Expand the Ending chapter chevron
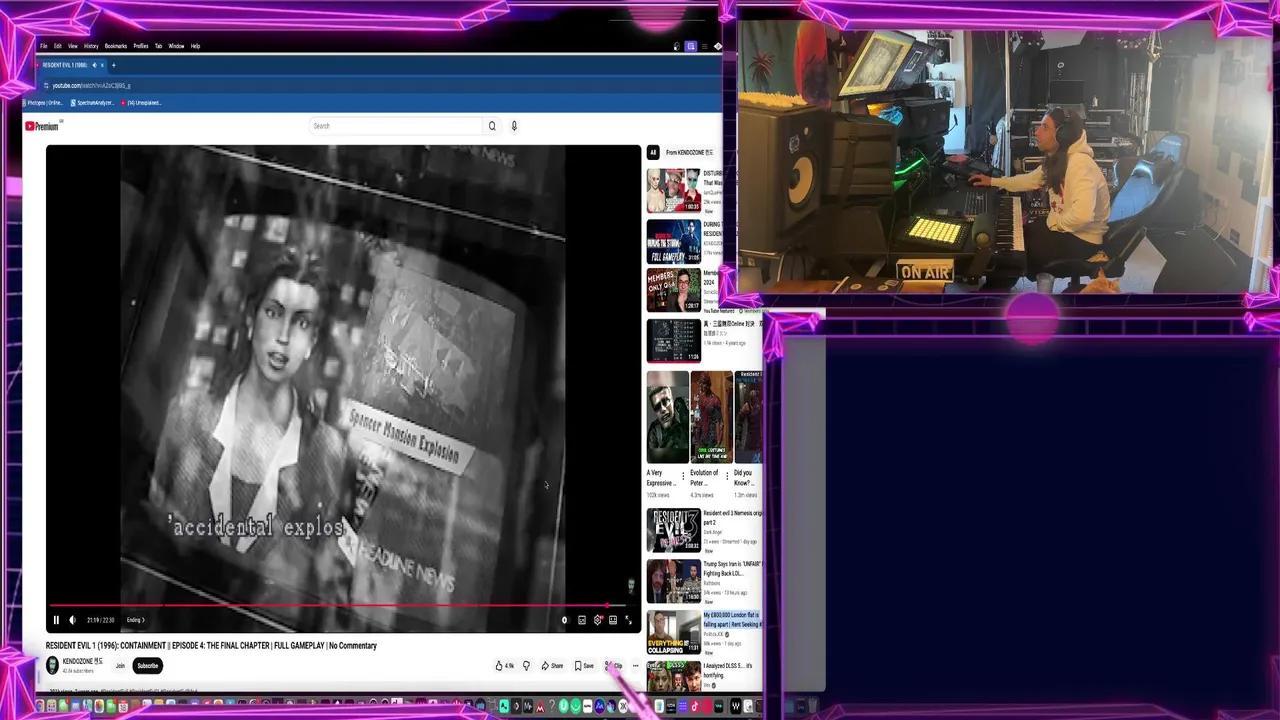1280x720 pixels. click(x=141, y=620)
